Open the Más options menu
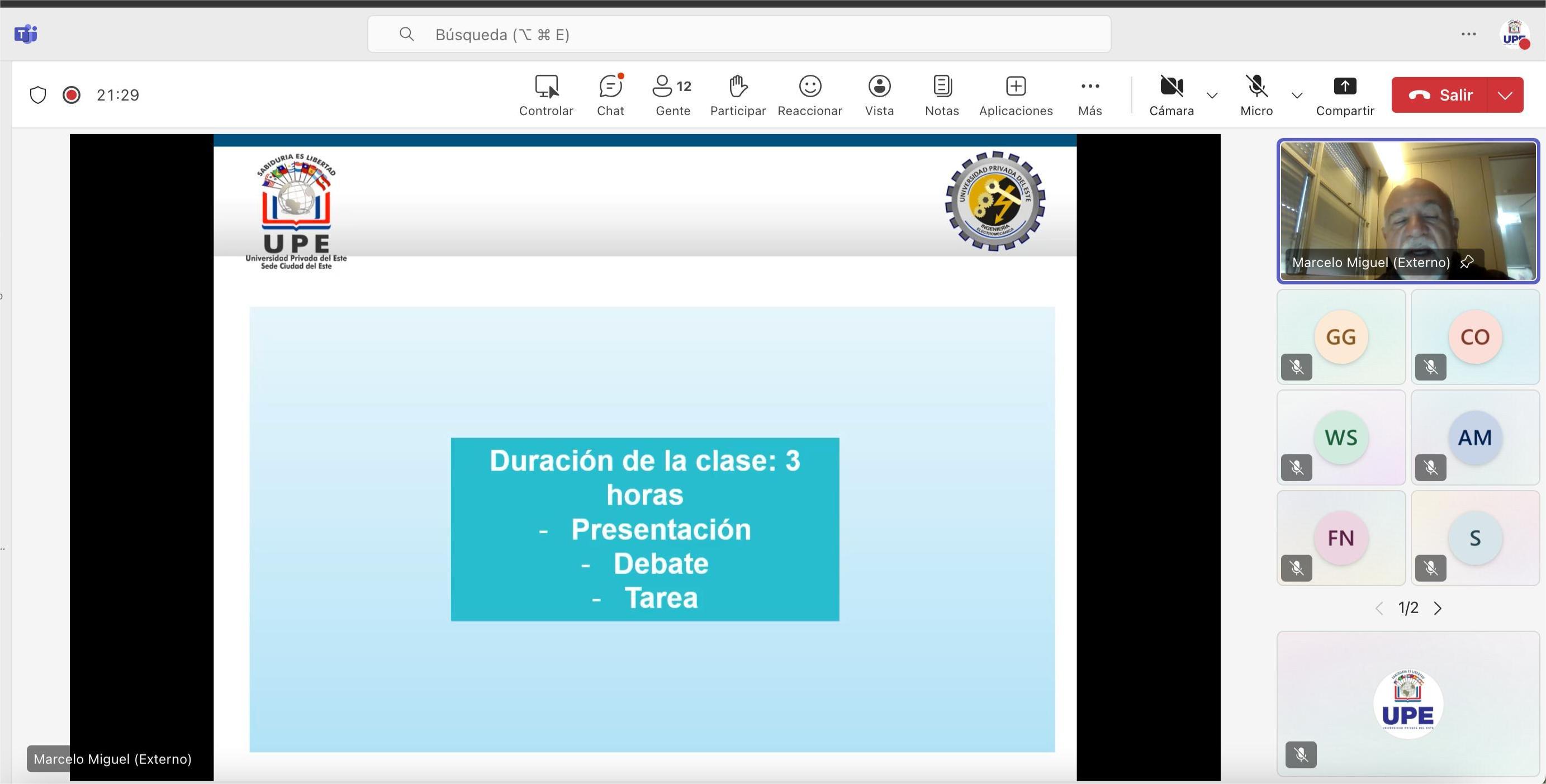The width and height of the screenshot is (1546, 784). click(1089, 94)
